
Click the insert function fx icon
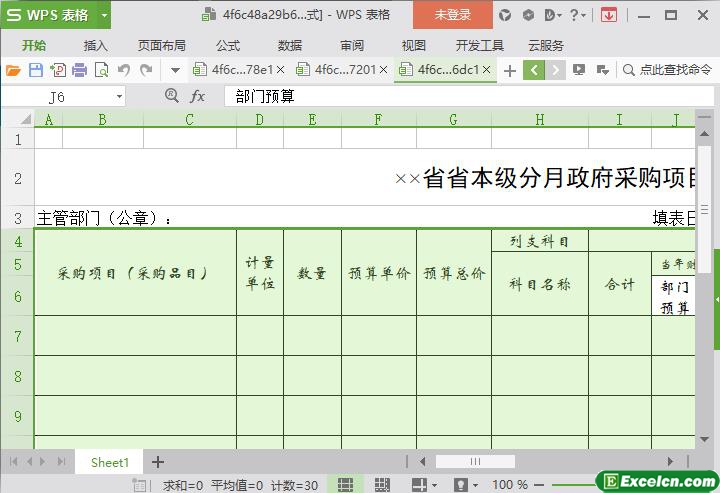tap(198, 96)
